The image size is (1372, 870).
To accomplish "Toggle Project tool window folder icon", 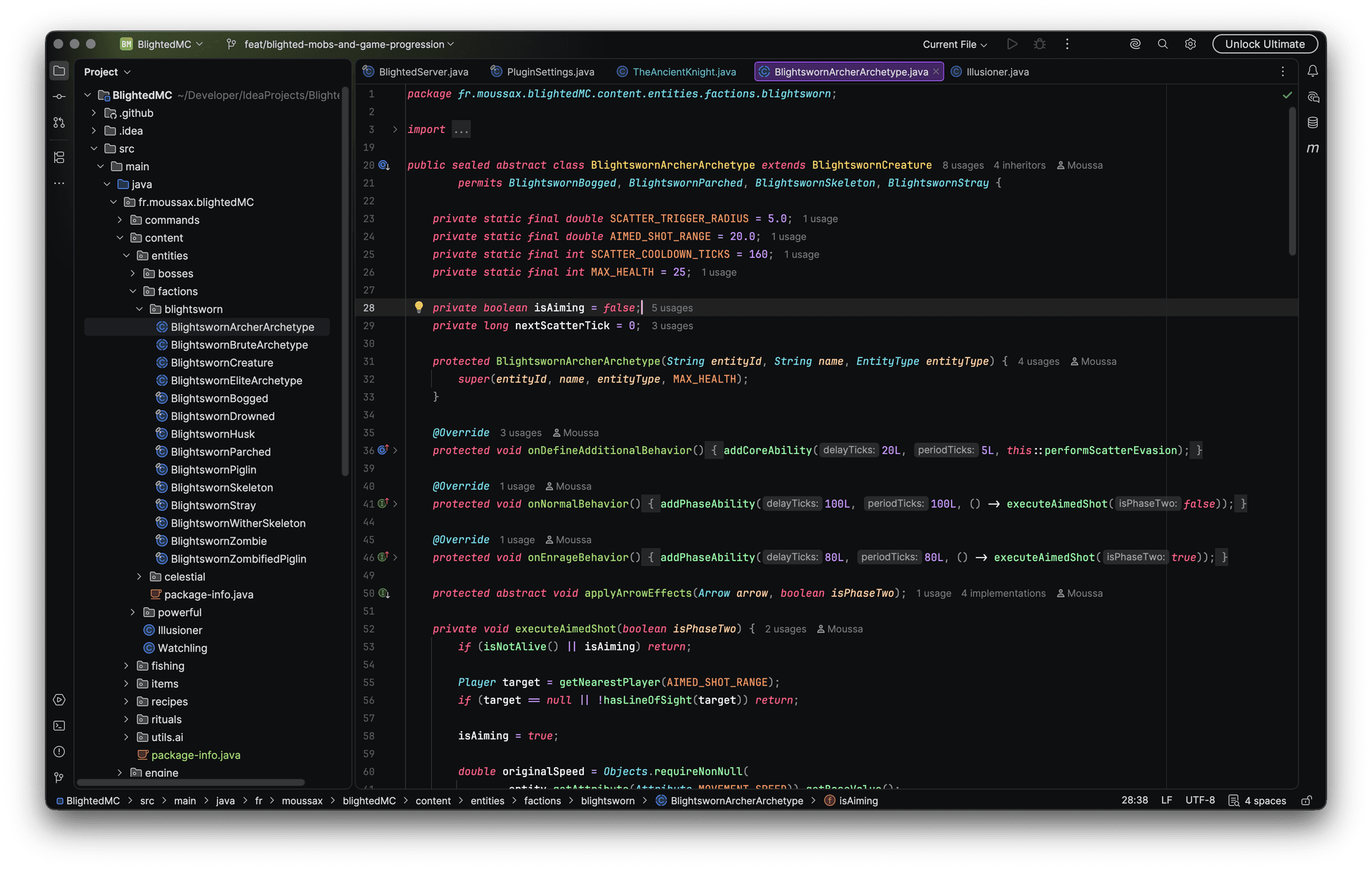I will 59,71.
